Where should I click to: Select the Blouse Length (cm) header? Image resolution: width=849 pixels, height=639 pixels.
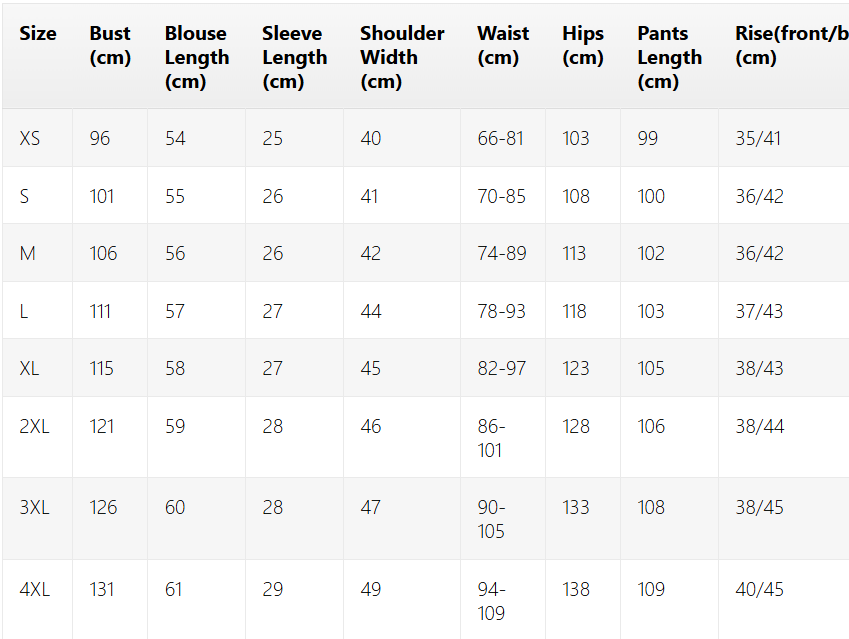197,57
